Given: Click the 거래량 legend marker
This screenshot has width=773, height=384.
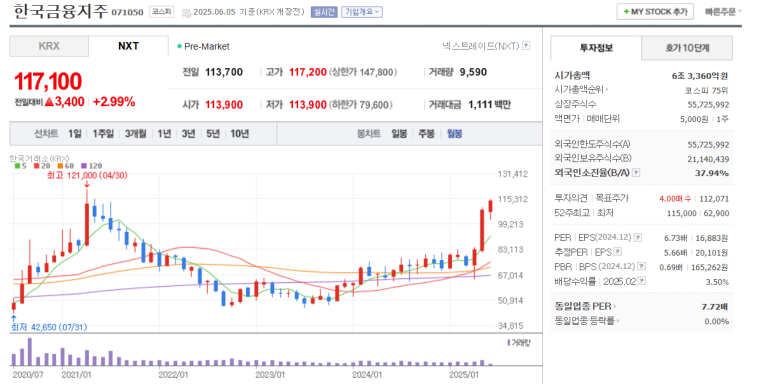Looking at the screenshot, I should point(508,342).
